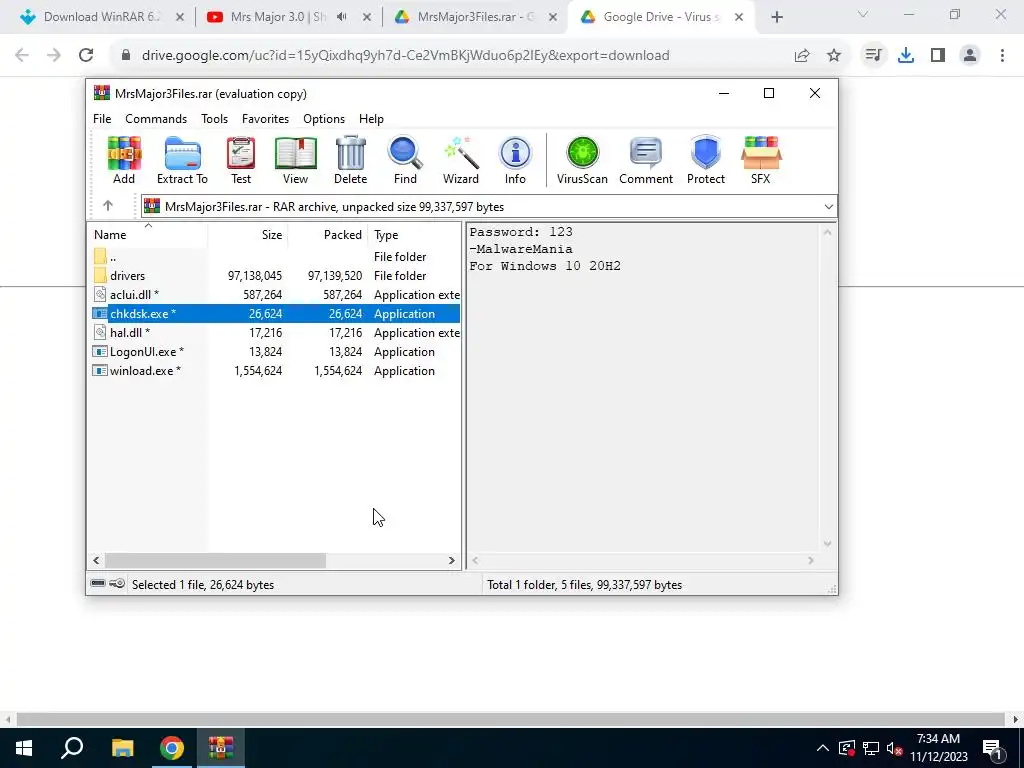
Task: Click Chrome taskbar icon
Action: (171, 748)
